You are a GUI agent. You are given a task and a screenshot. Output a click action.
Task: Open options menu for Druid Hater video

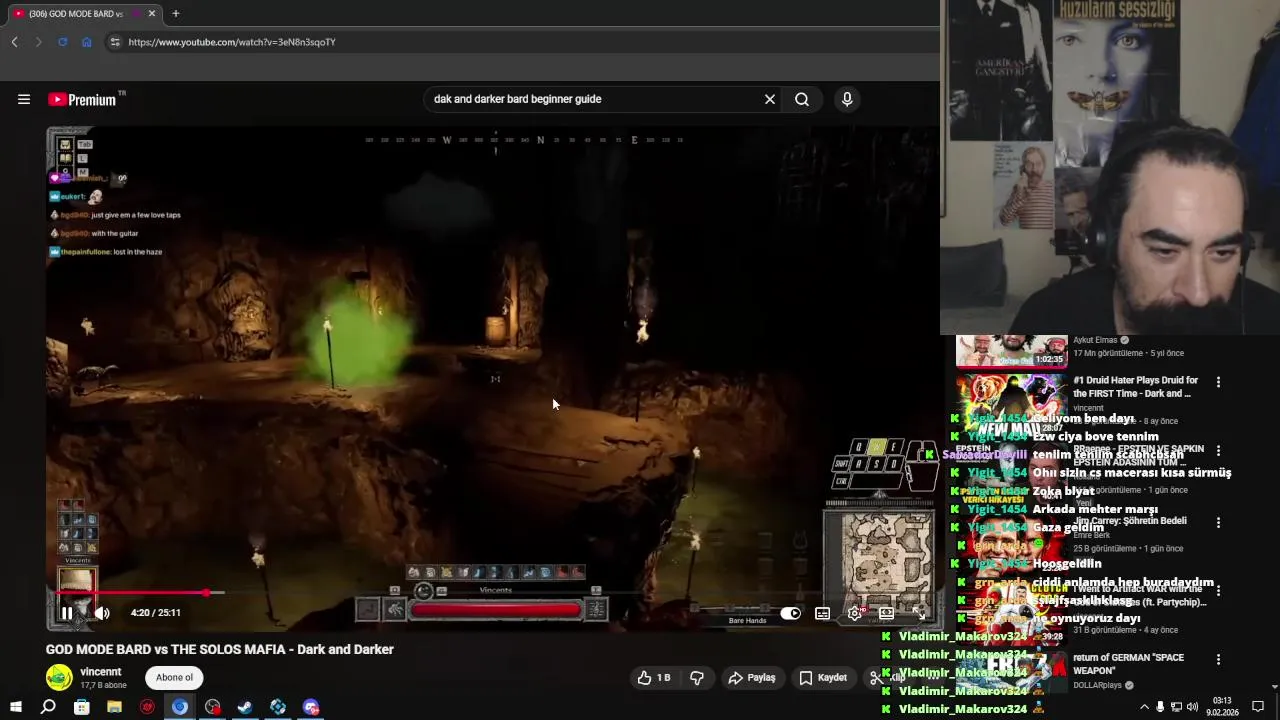1218,382
